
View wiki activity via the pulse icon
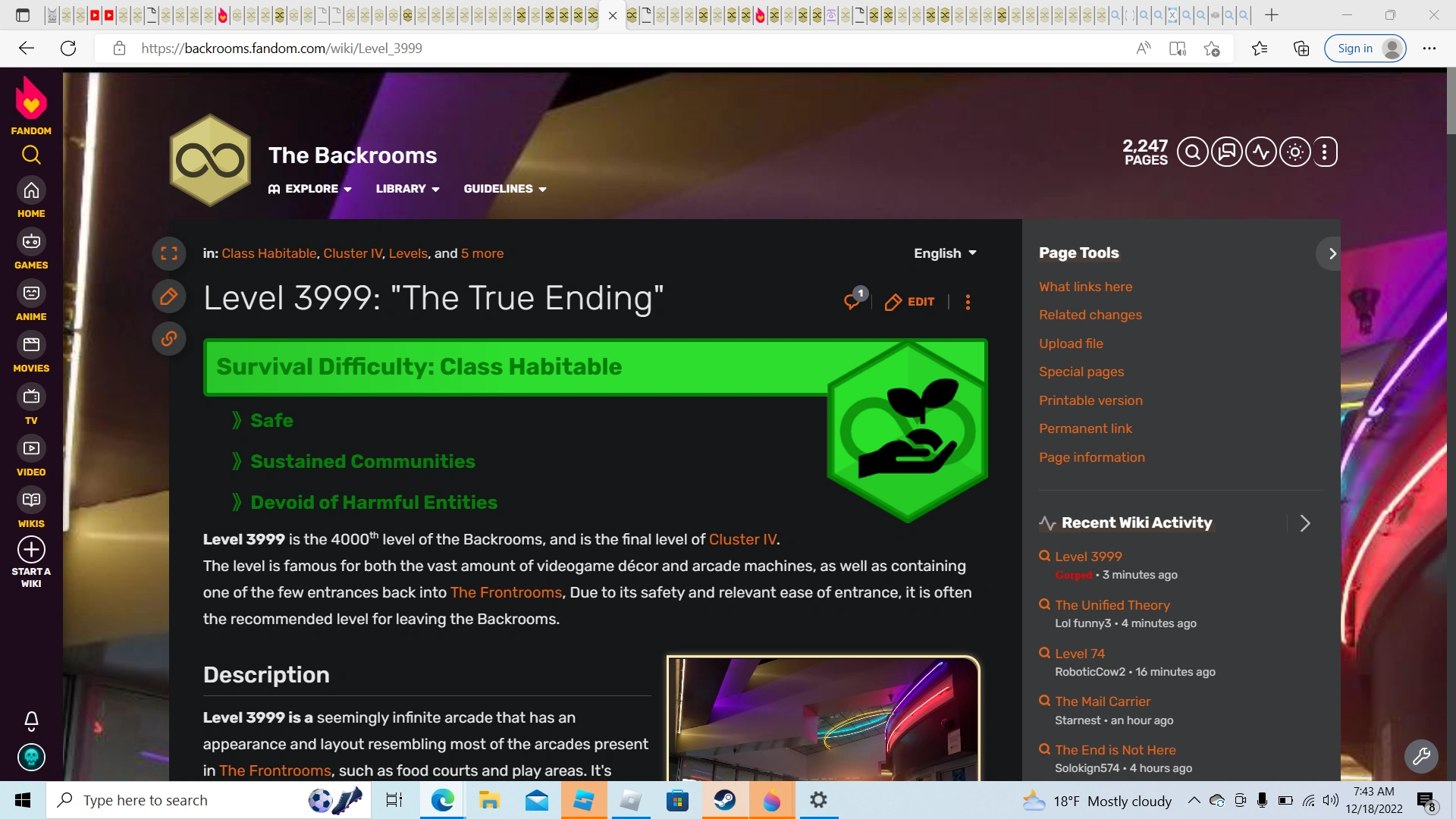tap(1260, 152)
